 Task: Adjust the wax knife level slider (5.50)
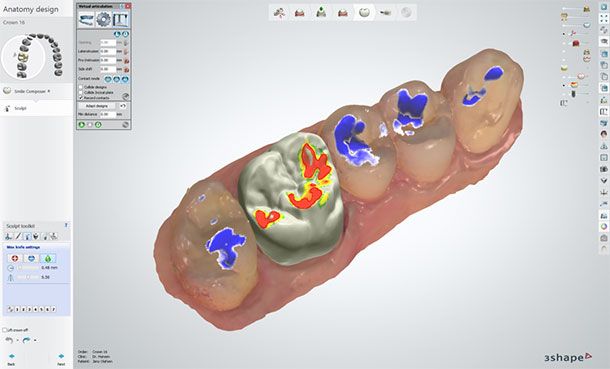tap(28, 277)
